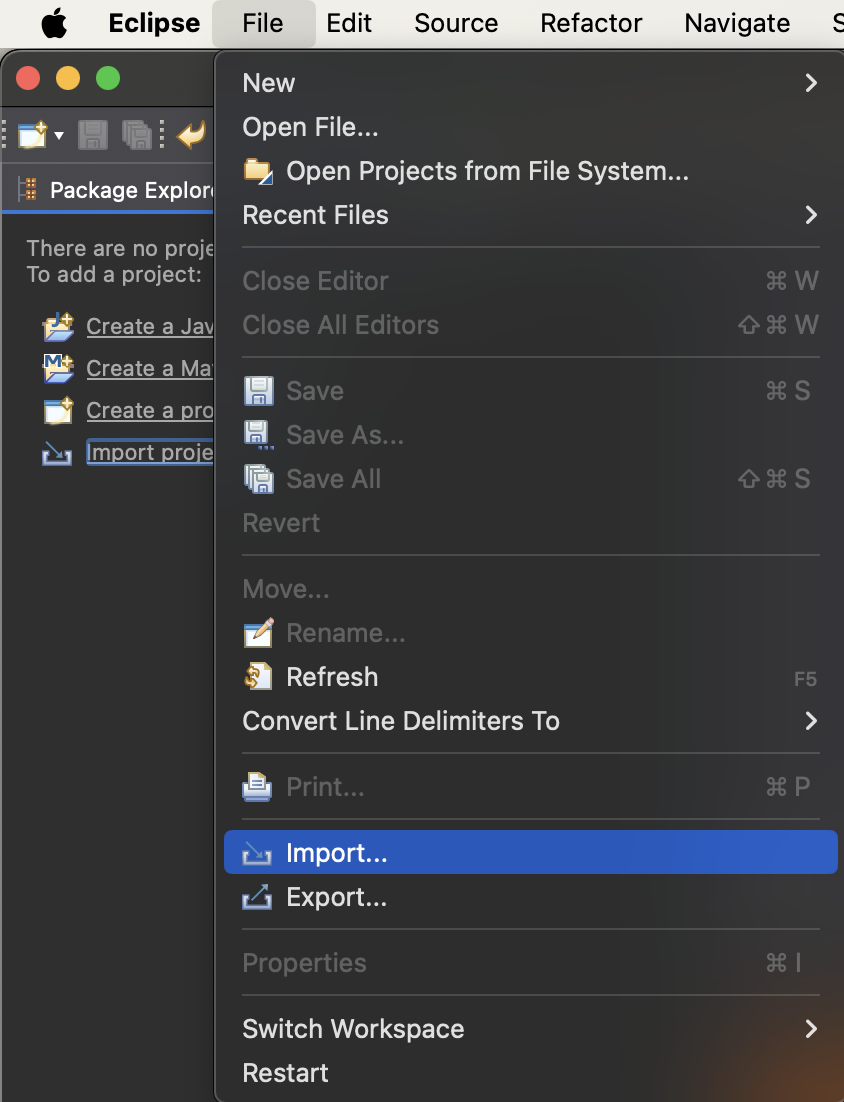Click Refresh in the File menu
This screenshot has height=1102, width=844.
(332, 677)
